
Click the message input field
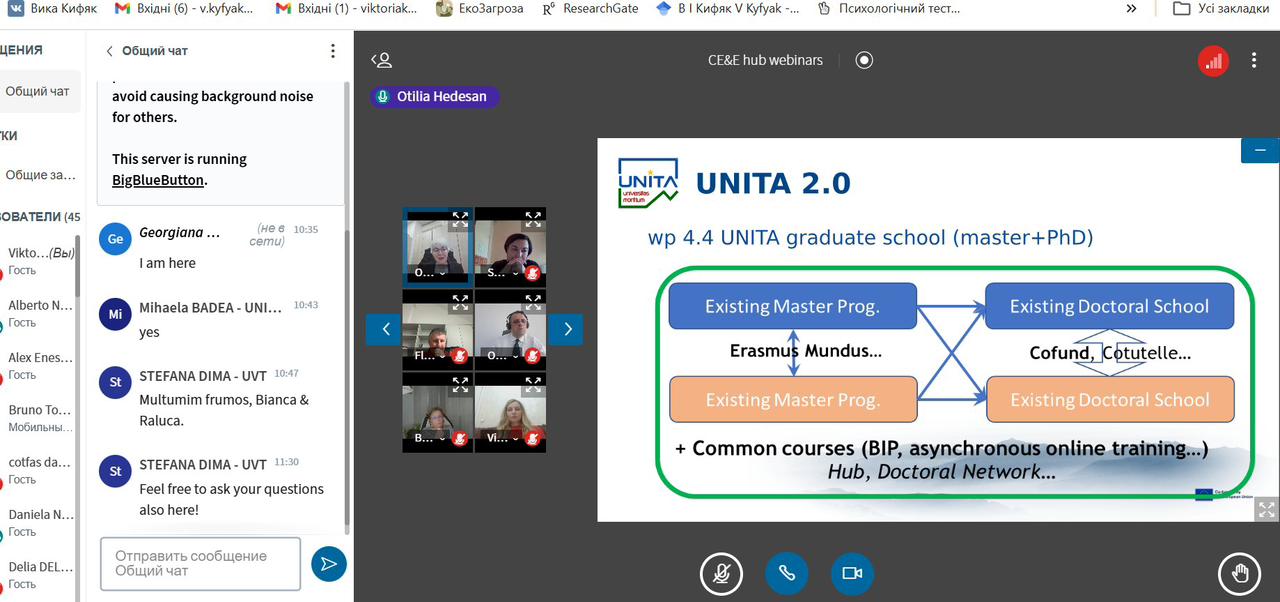click(x=201, y=564)
